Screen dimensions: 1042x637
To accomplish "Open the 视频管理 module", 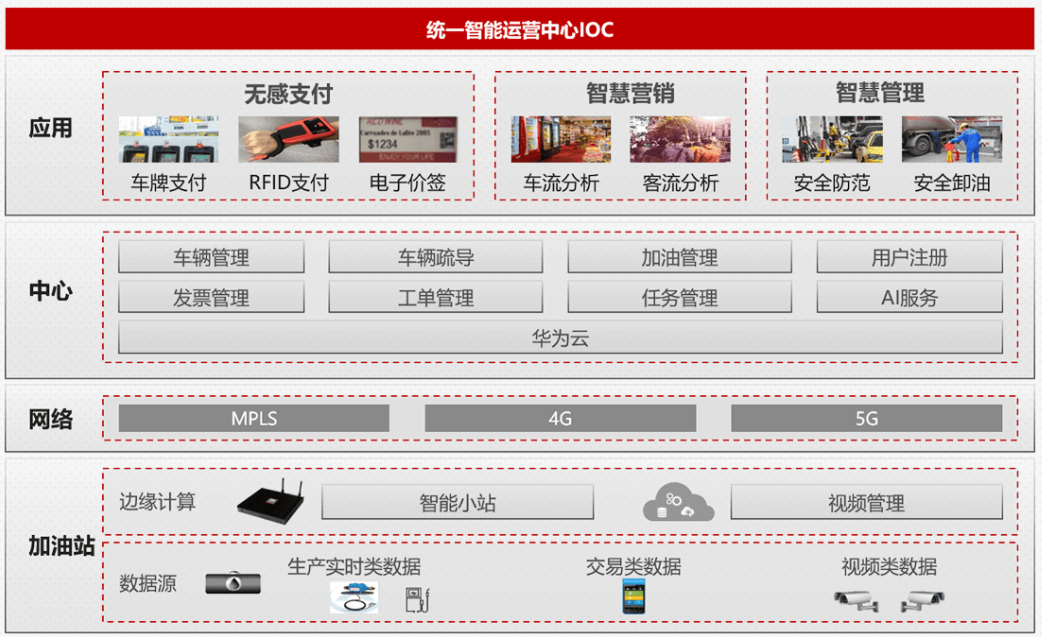I will click(866, 502).
